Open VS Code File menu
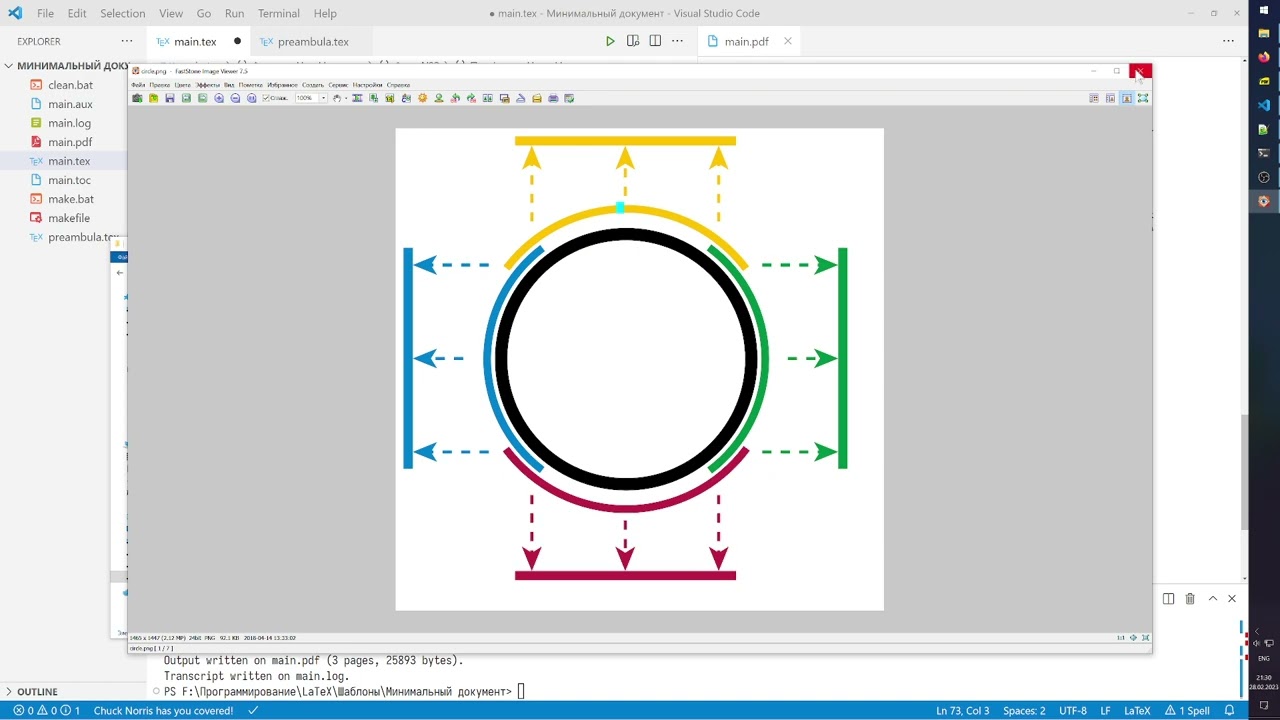Image resolution: width=1280 pixels, height=720 pixels. point(45,13)
